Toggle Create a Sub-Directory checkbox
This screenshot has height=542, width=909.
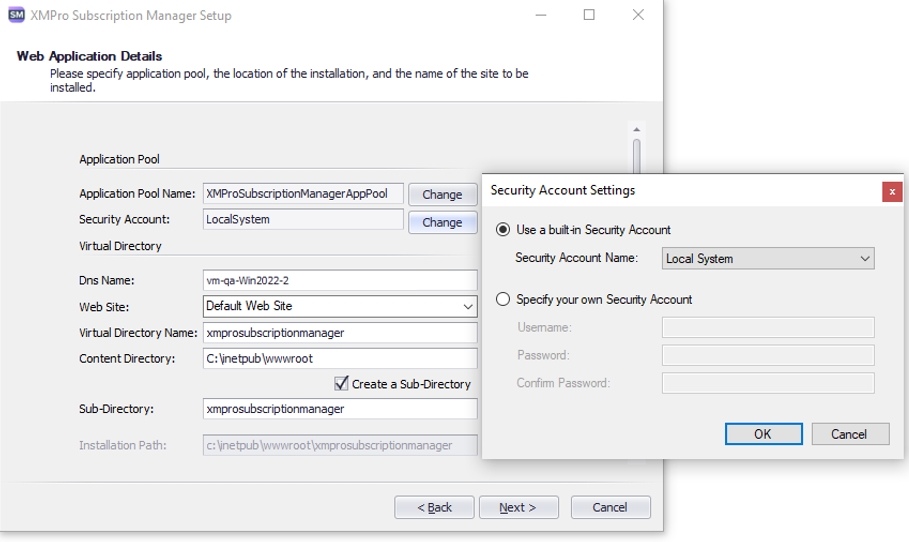pyautogui.click(x=341, y=383)
